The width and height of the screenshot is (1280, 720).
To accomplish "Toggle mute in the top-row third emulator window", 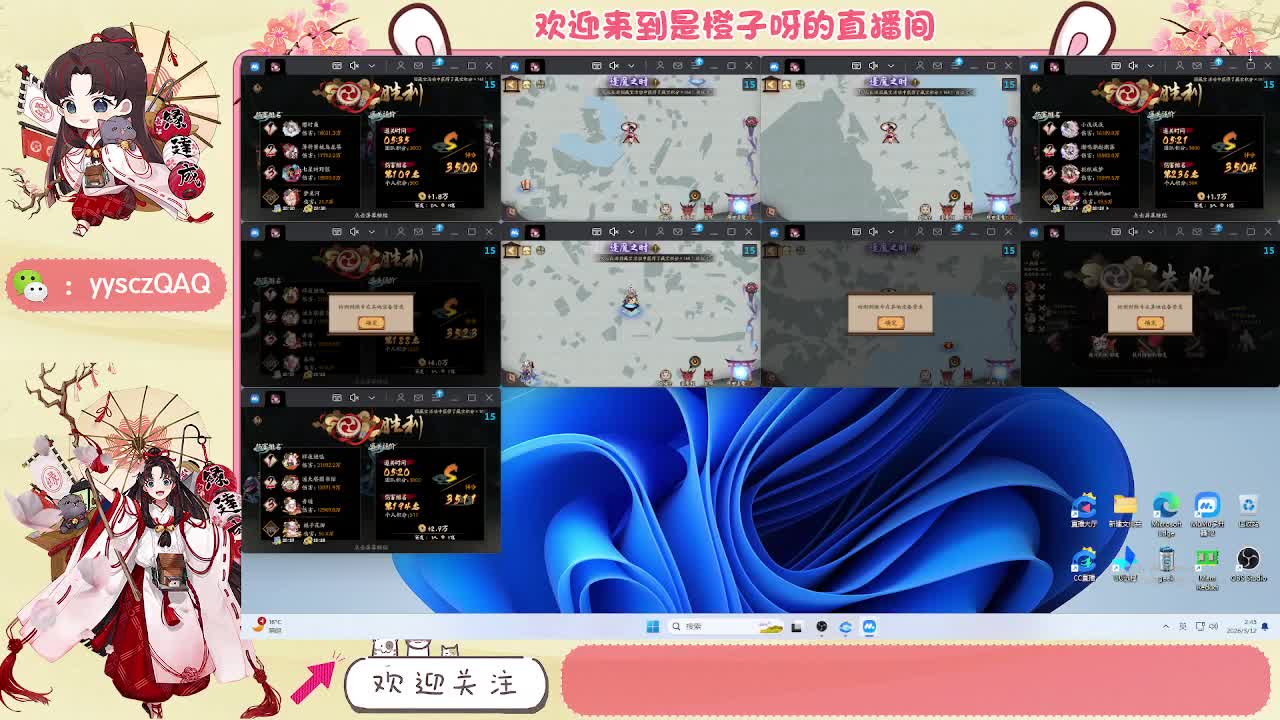I will pyautogui.click(x=874, y=66).
